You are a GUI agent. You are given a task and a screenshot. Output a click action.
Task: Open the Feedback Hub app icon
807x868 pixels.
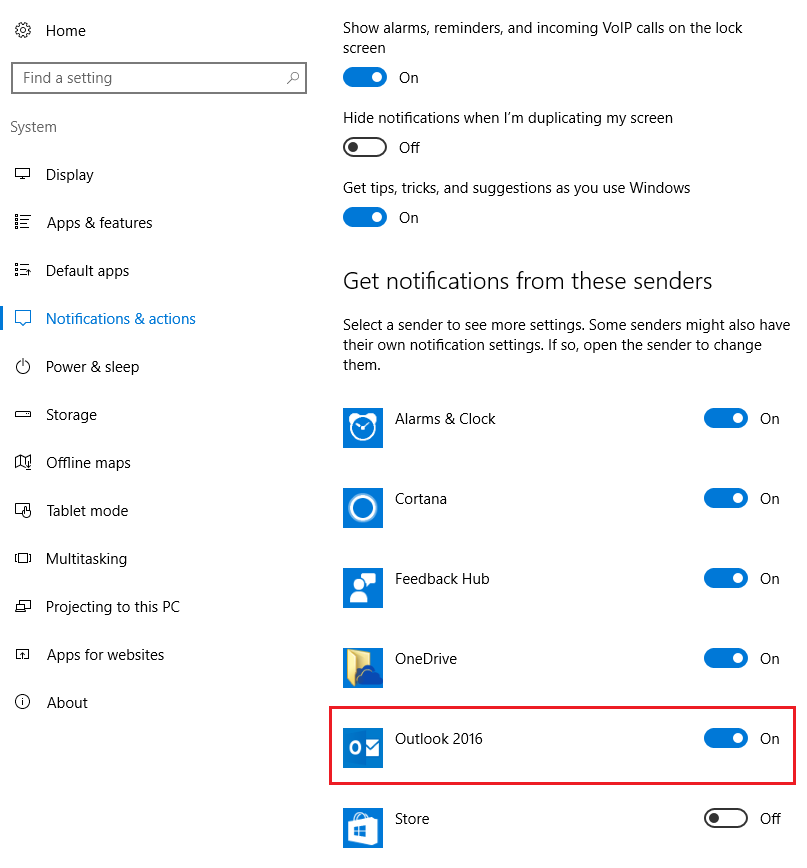(x=363, y=588)
